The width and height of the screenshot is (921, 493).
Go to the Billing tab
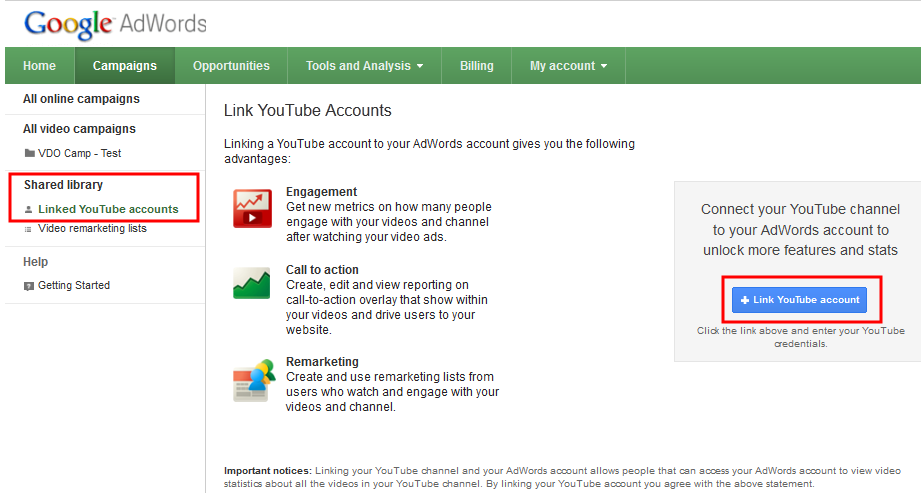pyautogui.click(x=476, y=66)
